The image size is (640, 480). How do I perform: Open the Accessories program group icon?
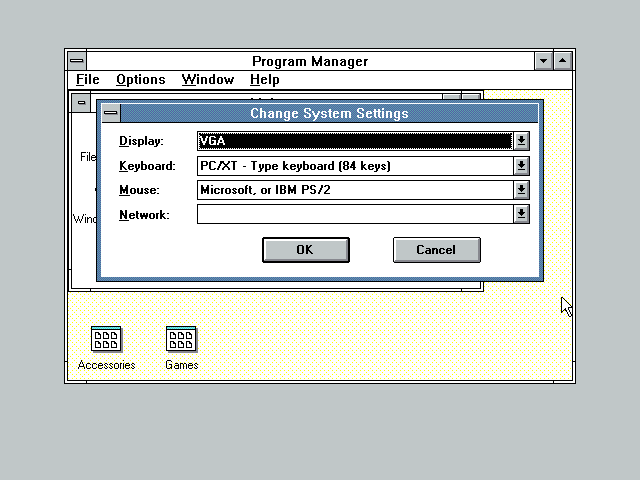coord(106,340)
